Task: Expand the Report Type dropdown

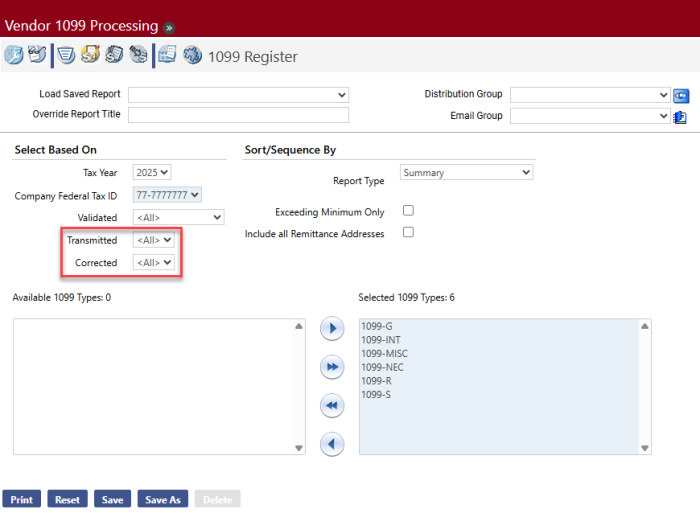Action: [x=466, y=173]
